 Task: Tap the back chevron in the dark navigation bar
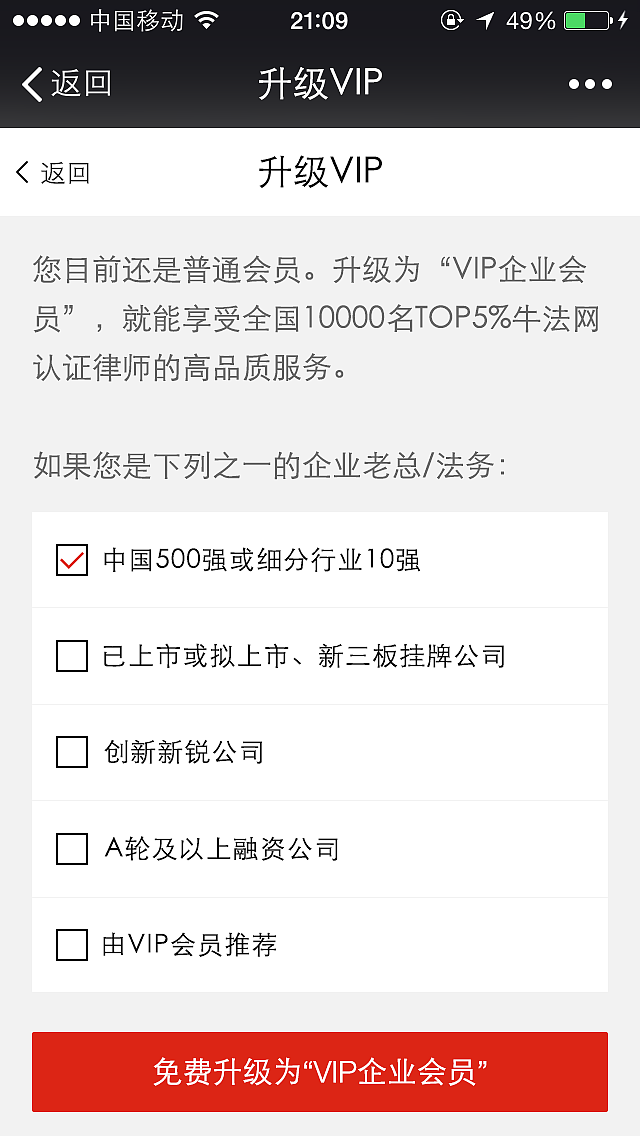click(x=32, y=84)
